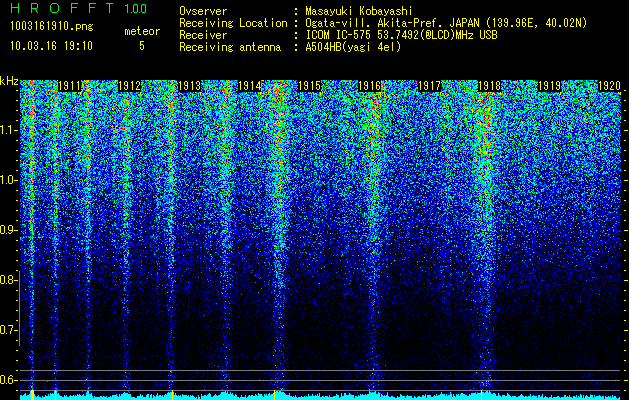The height and width of the screenshot is (400, 629).
Task: Click the ICOM IC-575 receiver text
Action: pos(401,35)
